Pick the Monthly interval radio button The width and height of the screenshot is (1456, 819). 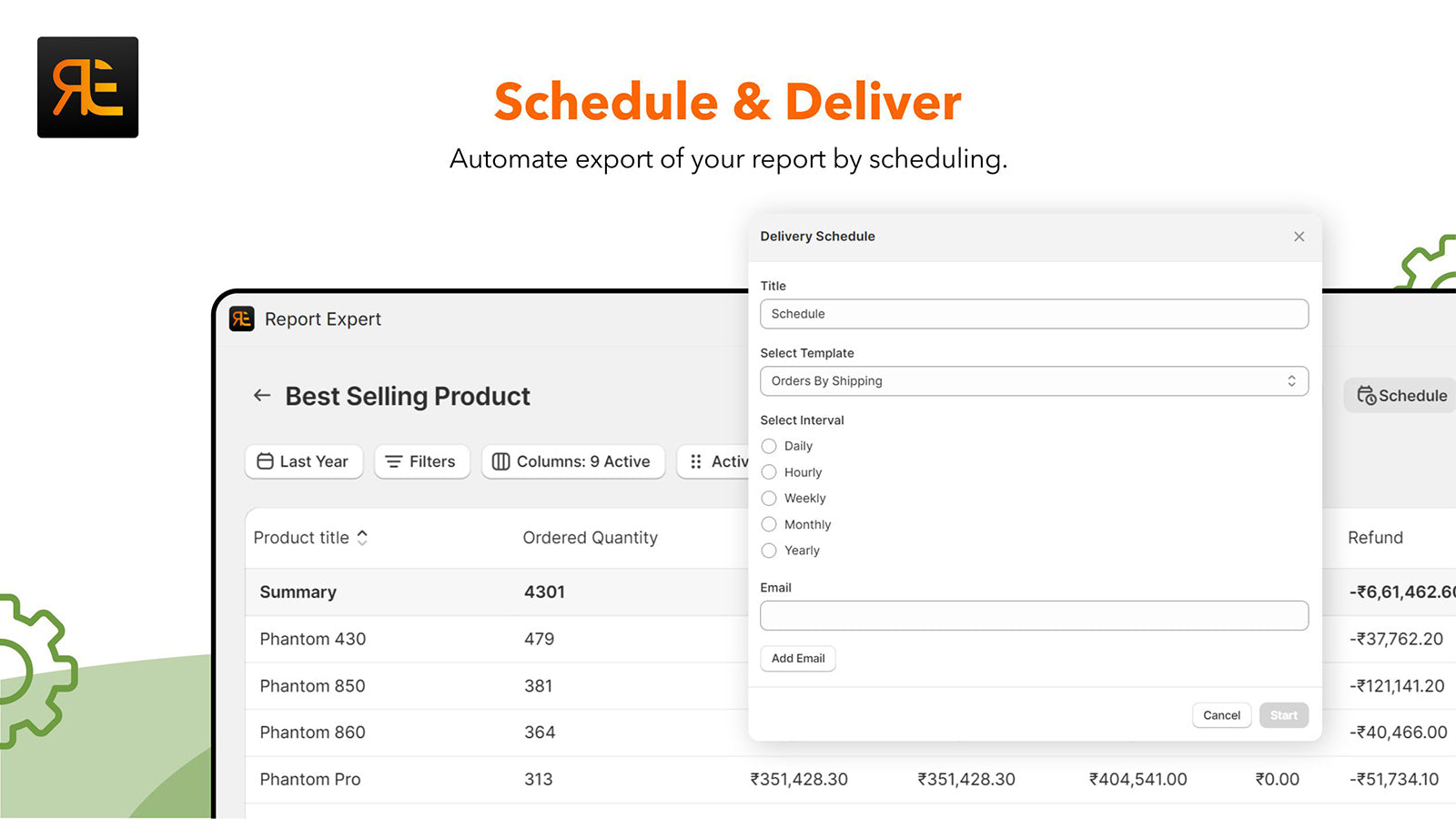[x=769, y=524]
